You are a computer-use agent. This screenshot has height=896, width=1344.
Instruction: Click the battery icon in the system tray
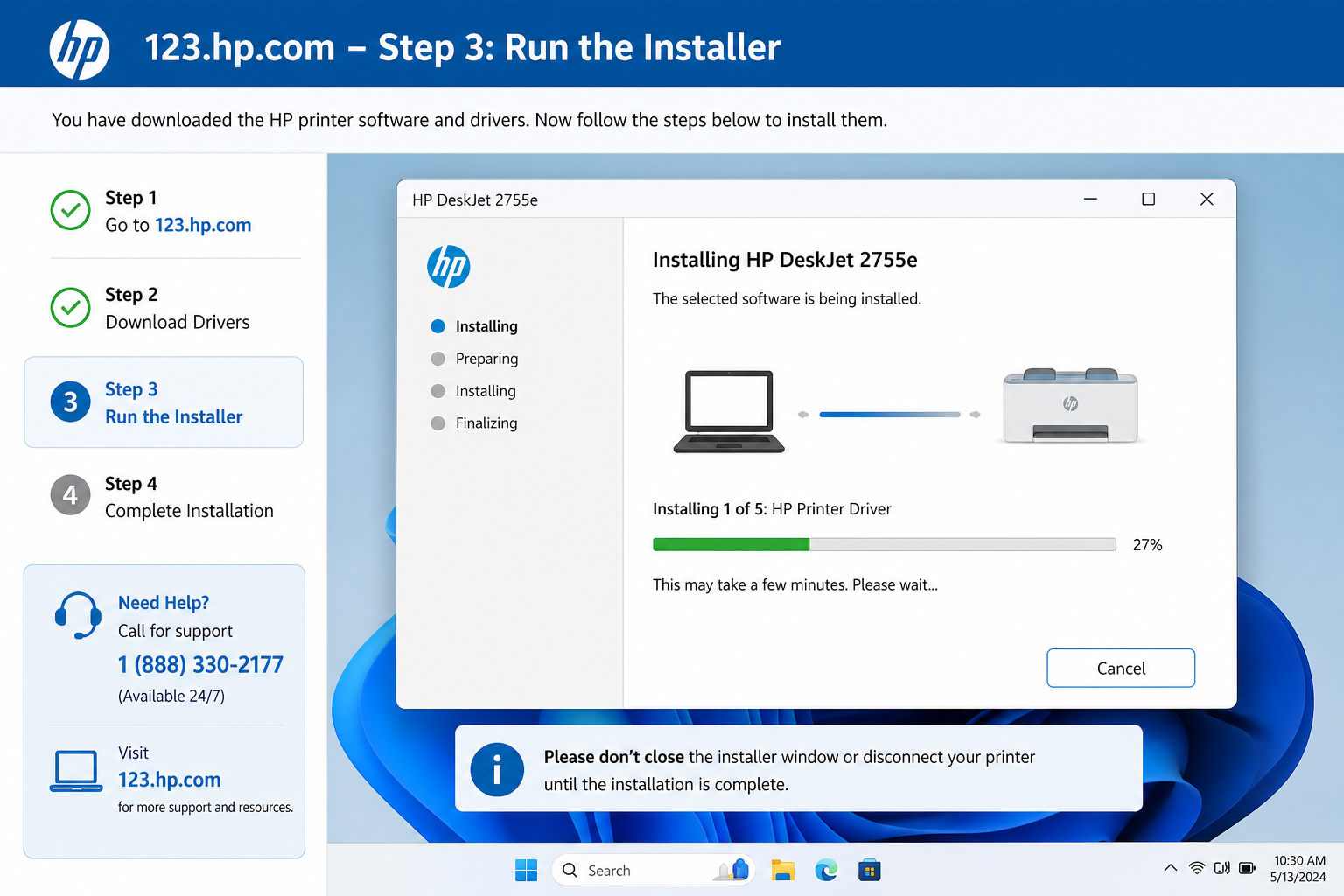tap(1248, 868)
